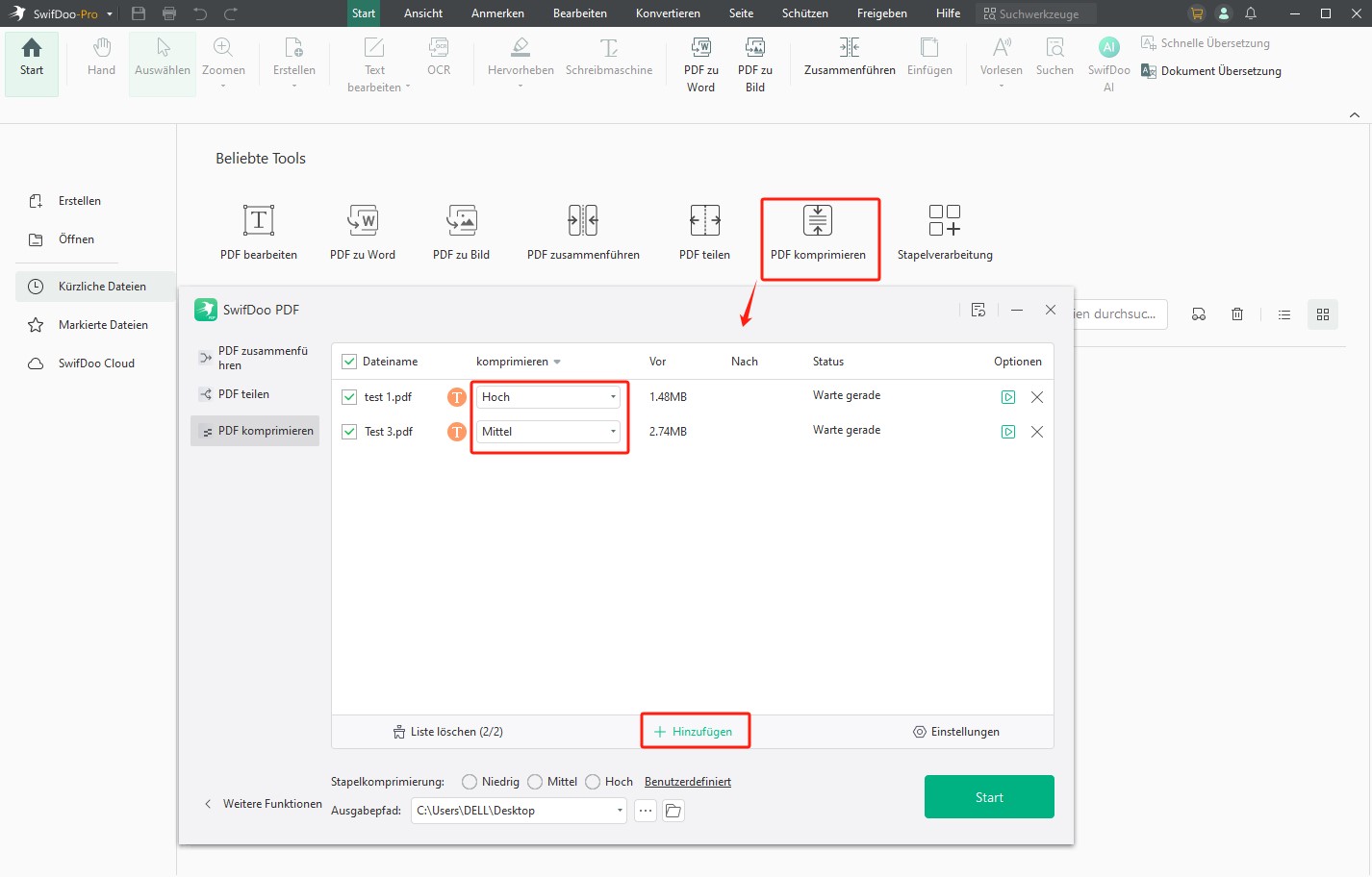
Task: Select the Mittel batch compression radio
Action: (535, 782)
